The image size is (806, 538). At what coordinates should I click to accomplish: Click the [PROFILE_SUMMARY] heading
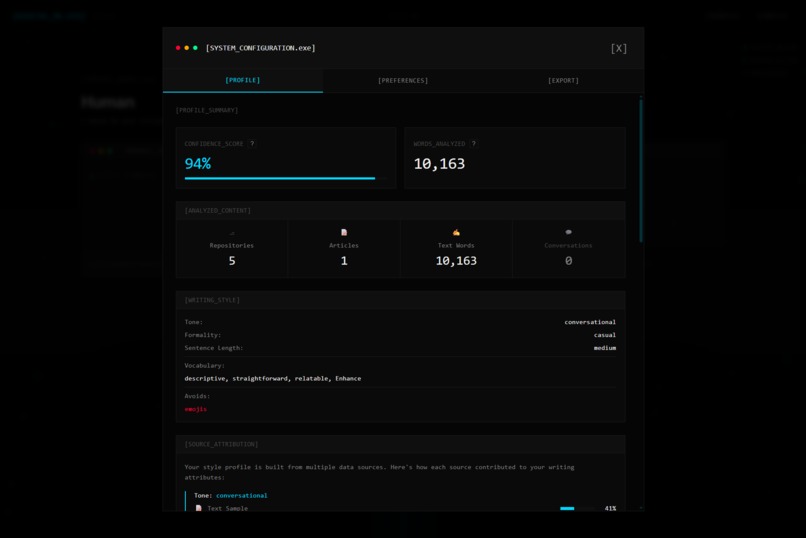pos(207,110)
